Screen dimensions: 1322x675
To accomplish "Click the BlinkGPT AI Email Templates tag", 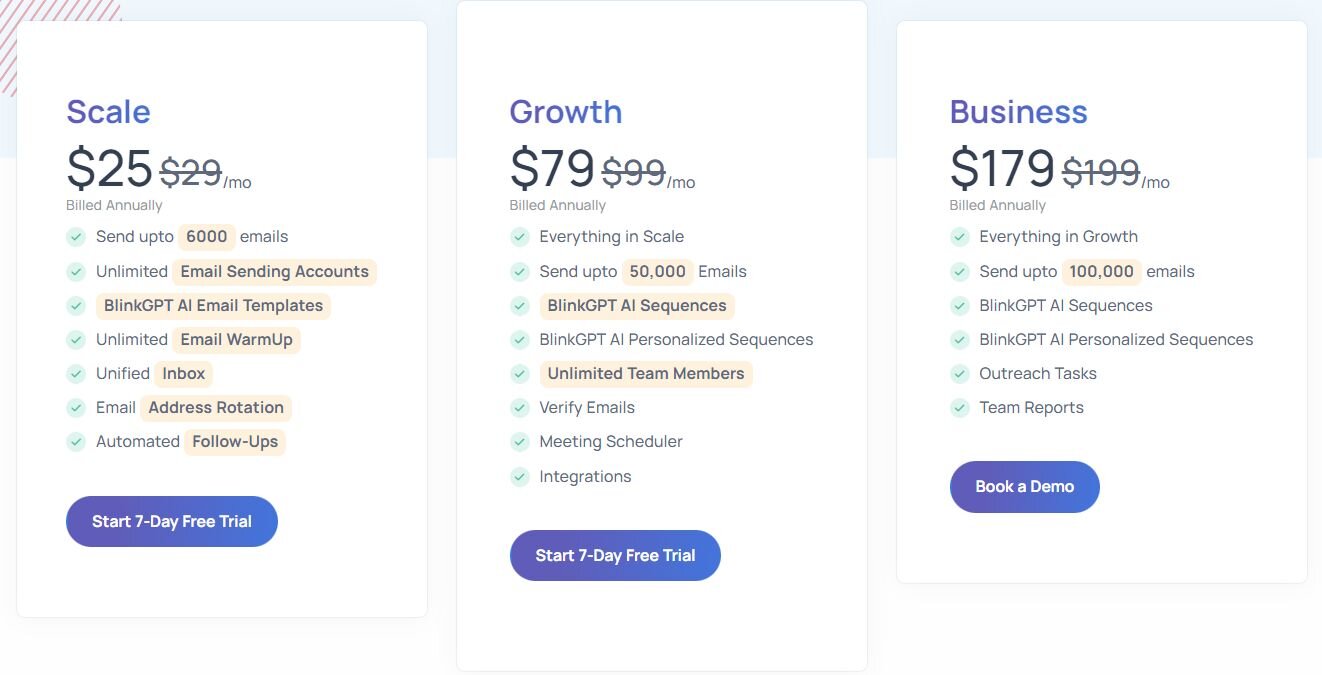I will (213, 305).
